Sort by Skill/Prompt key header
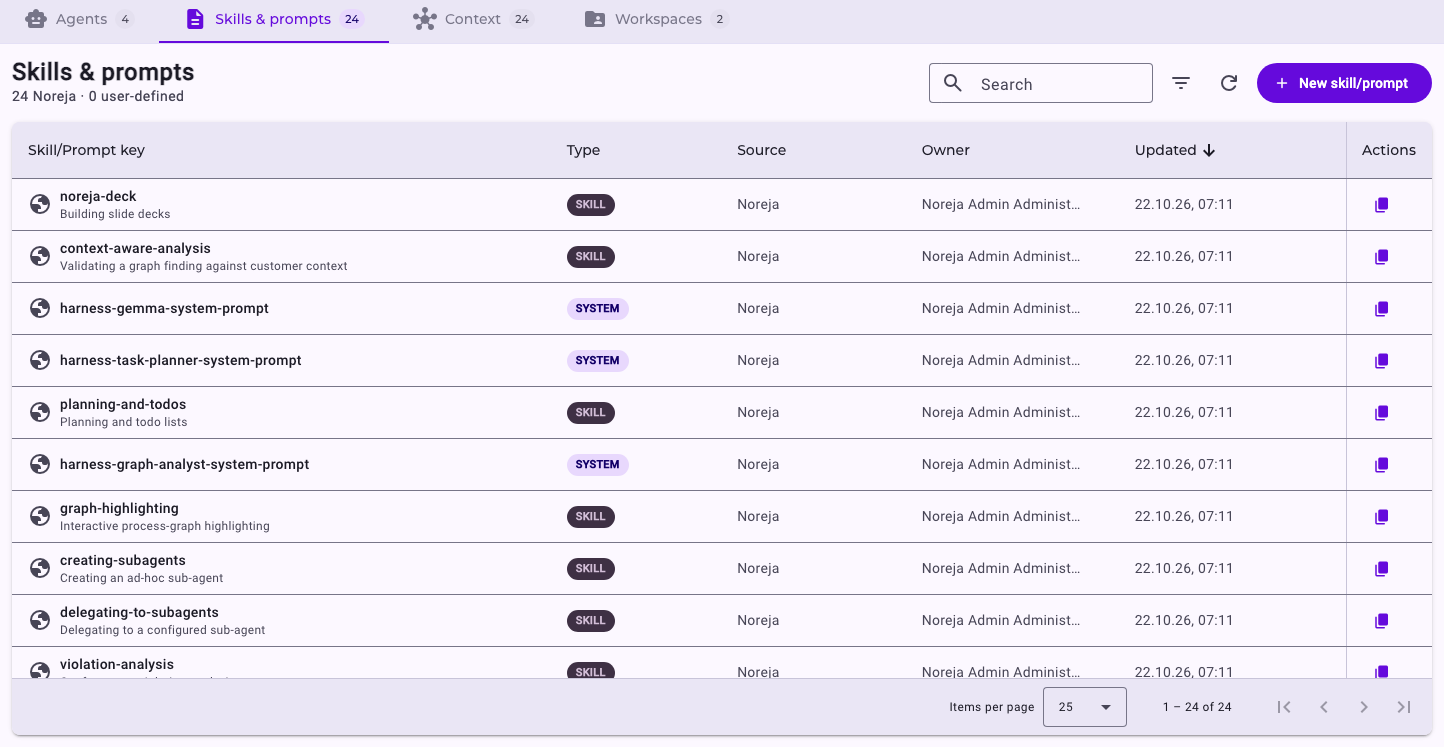Image resolution: width=1444 pixels, height=747 pixels. click(86, 150)
